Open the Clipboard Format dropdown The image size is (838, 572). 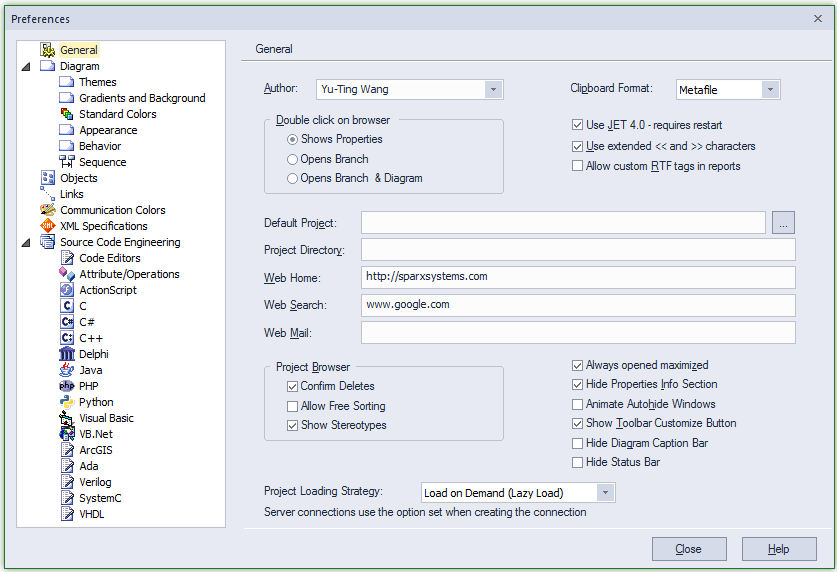770,90
